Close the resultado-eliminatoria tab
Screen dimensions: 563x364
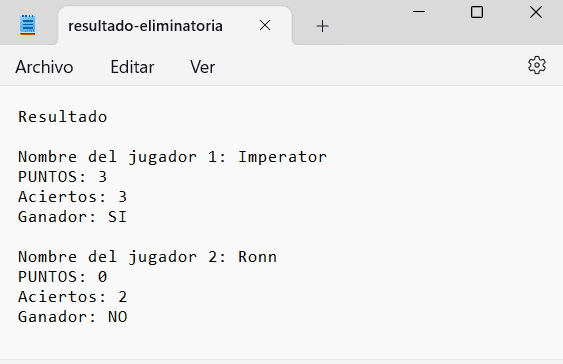[265, 25]
